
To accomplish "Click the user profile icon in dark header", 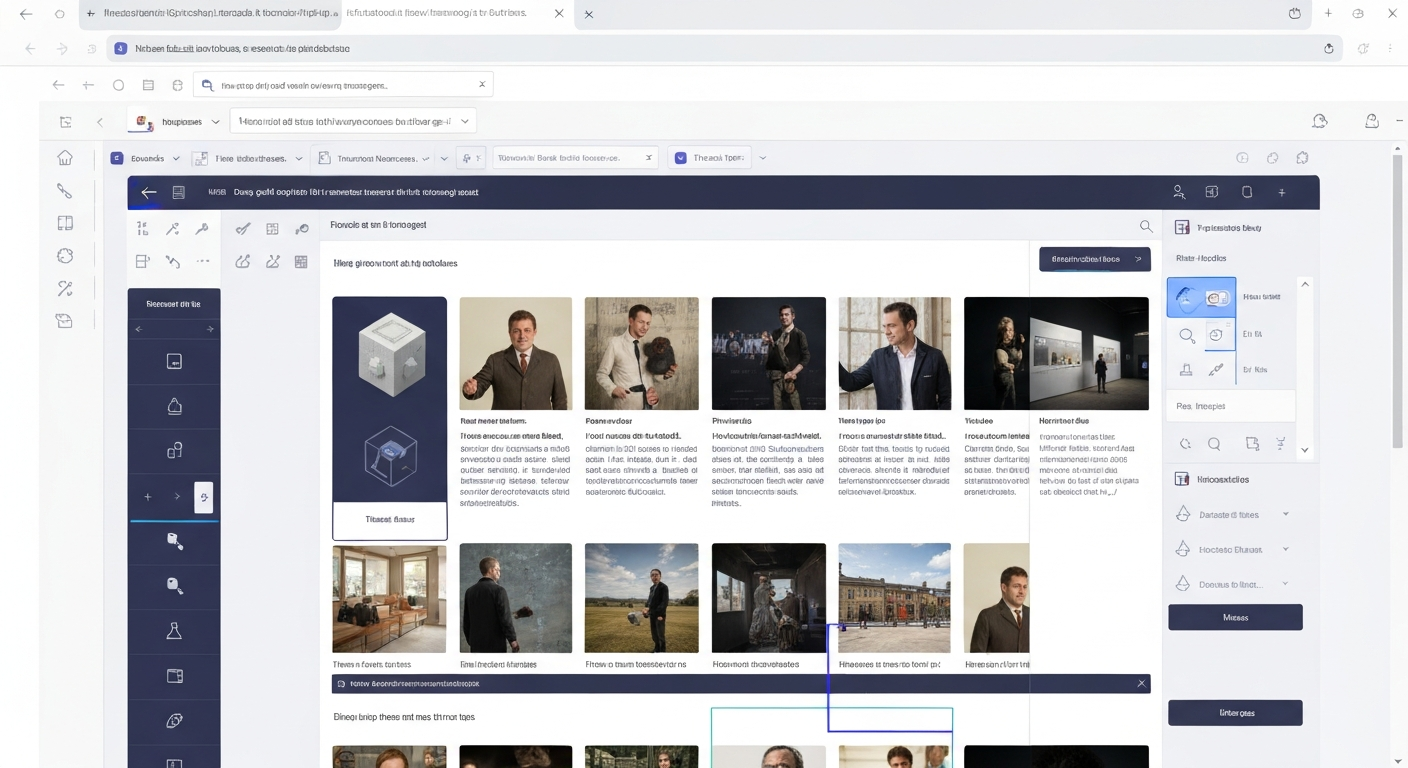I will [1179, 192].
